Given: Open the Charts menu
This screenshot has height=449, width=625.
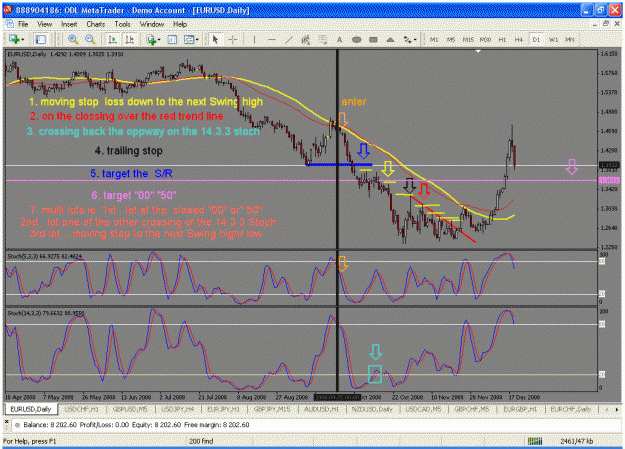Looking at the screenshot, I should [96, 24].
